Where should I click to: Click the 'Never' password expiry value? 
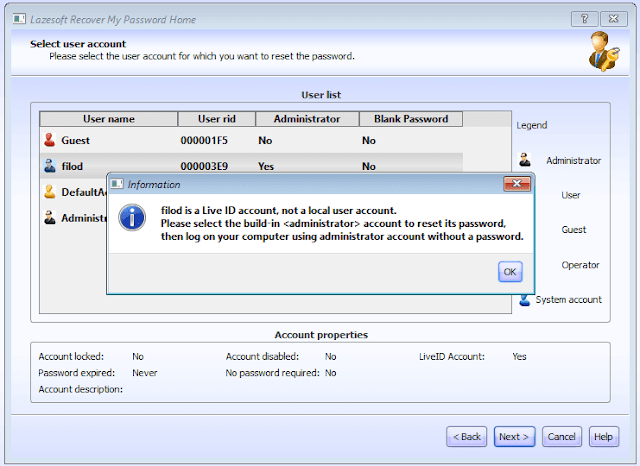coord(145,373)
